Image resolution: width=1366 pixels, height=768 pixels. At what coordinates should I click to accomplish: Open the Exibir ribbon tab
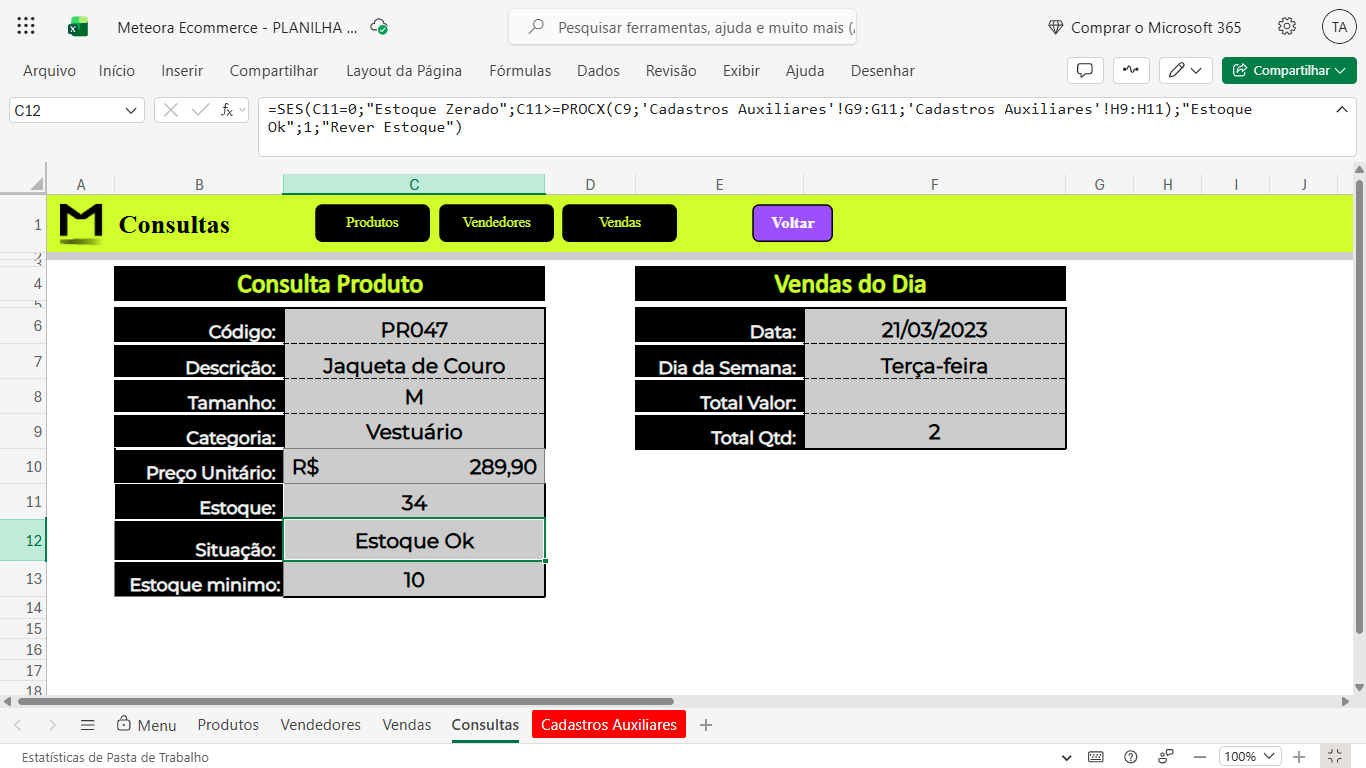(741, 71)
